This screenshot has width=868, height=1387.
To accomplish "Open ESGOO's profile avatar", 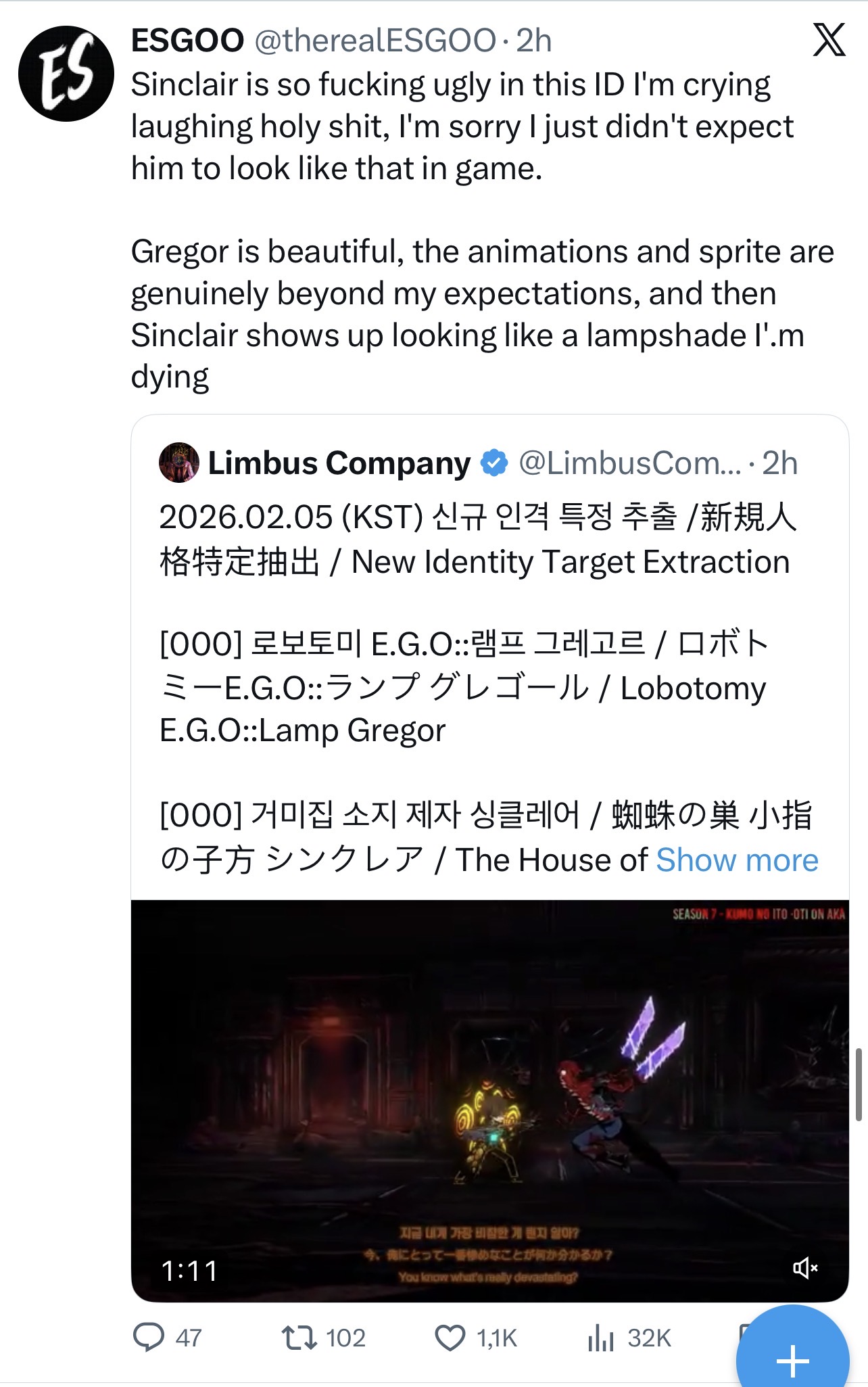I will coord(66,74).
